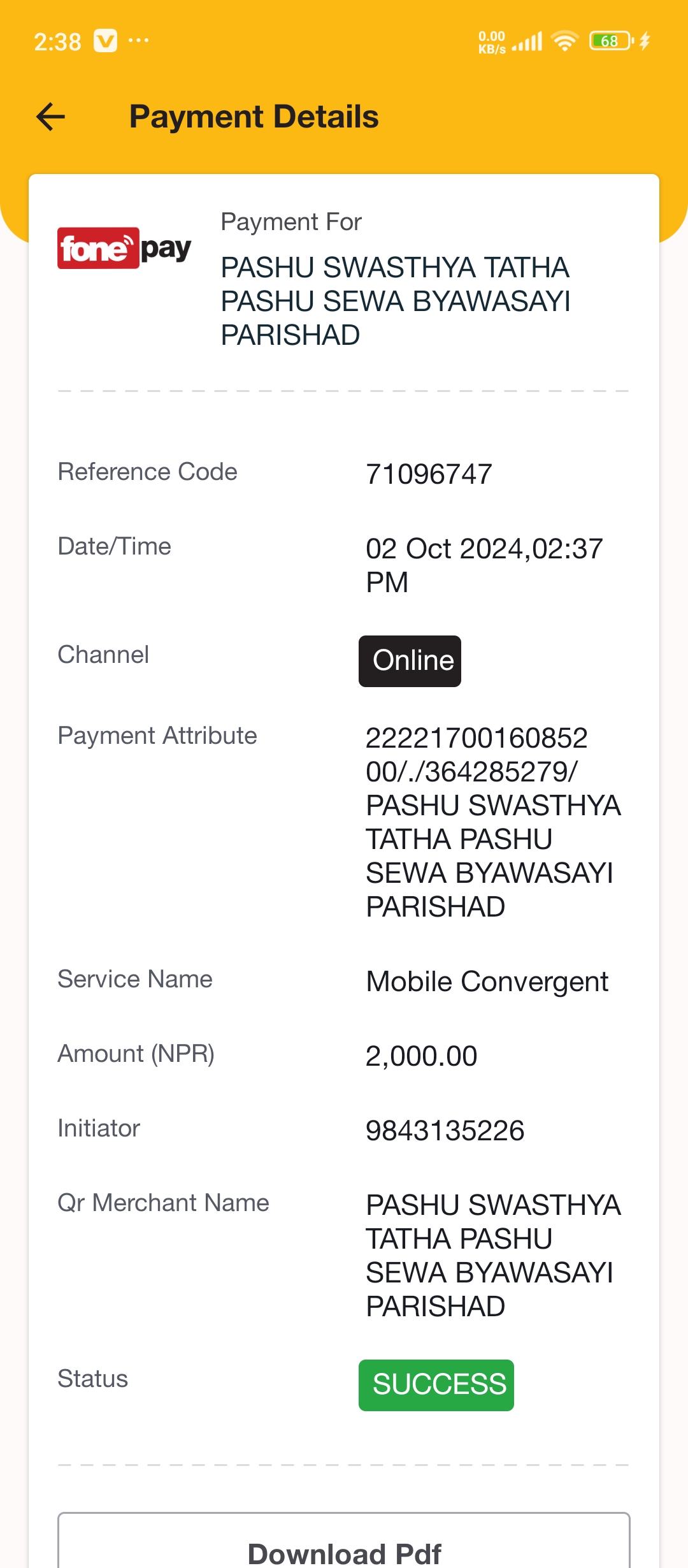Tap the clock time 2:38

click(x=57, y=42)
